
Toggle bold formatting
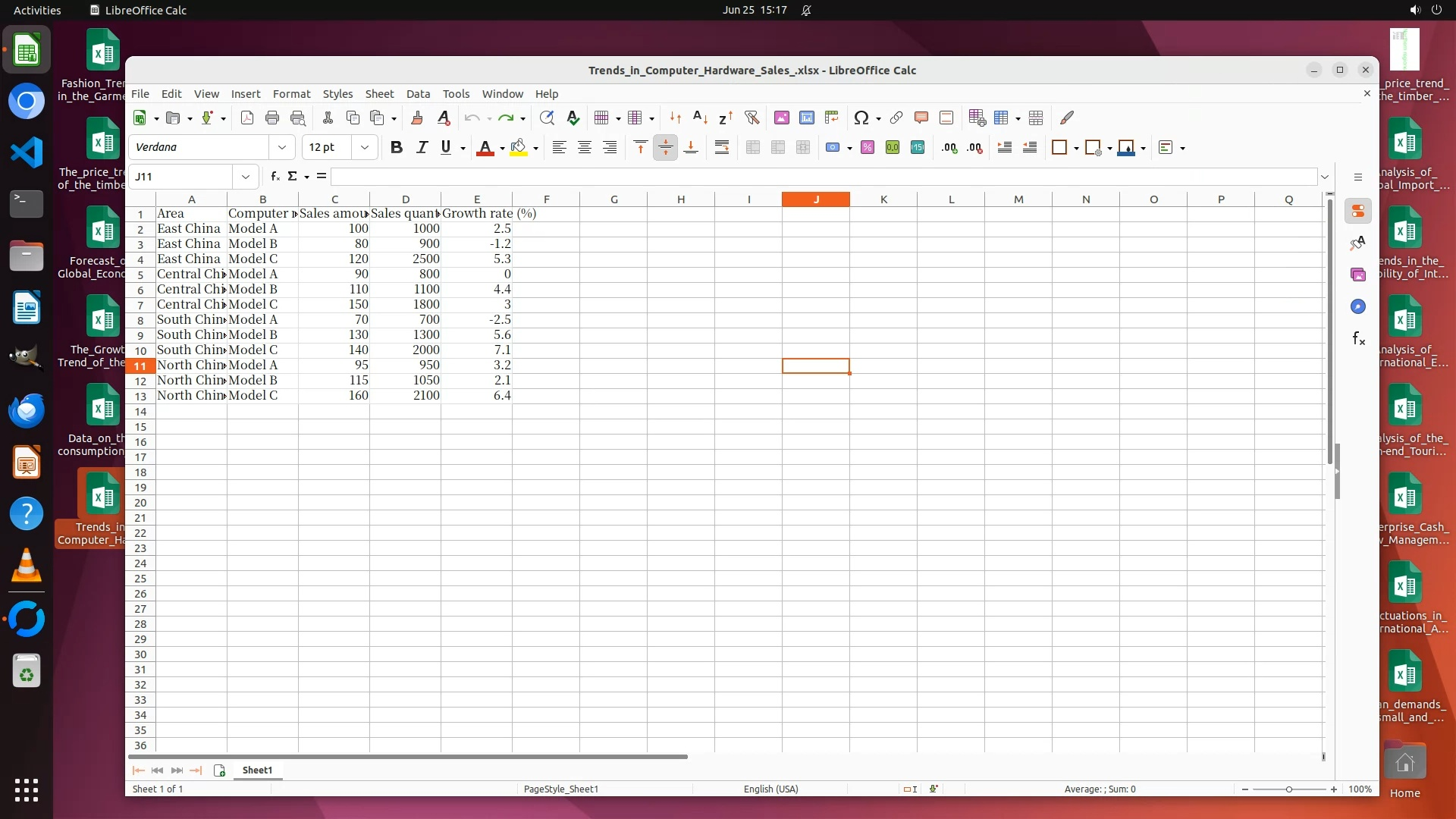coord(396,147)
